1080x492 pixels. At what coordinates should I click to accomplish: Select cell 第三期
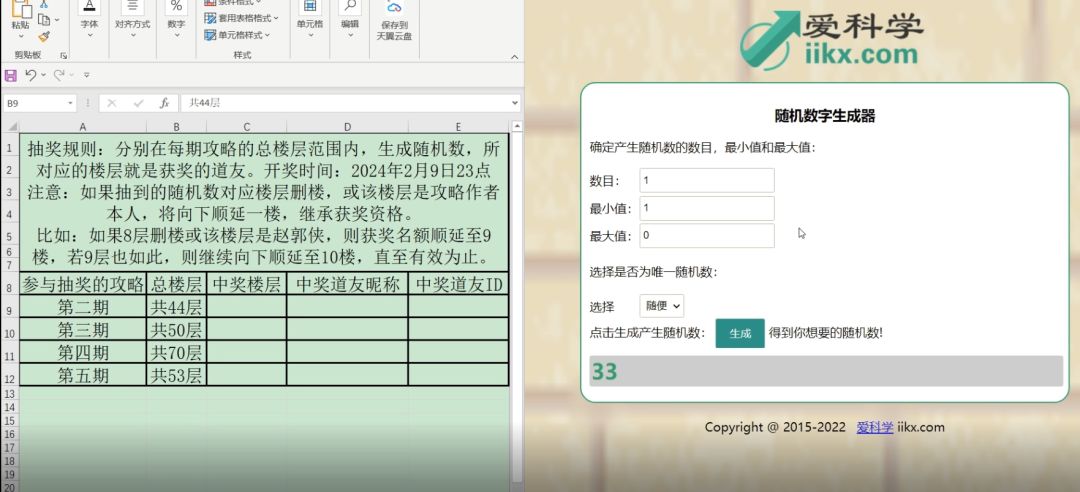point(83,329)
